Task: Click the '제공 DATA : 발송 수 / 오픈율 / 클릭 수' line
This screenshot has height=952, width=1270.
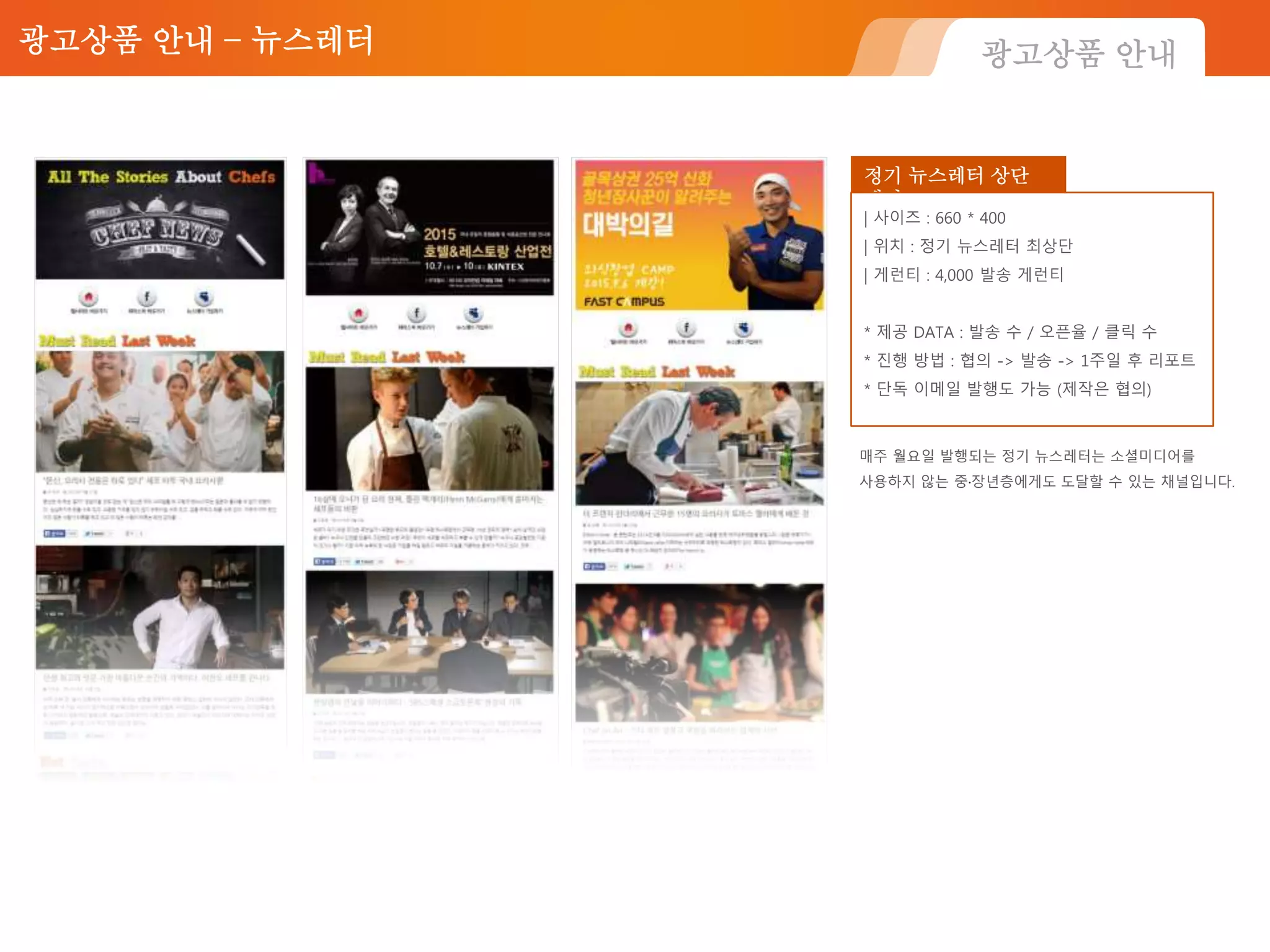Action: click(1010, 332)
